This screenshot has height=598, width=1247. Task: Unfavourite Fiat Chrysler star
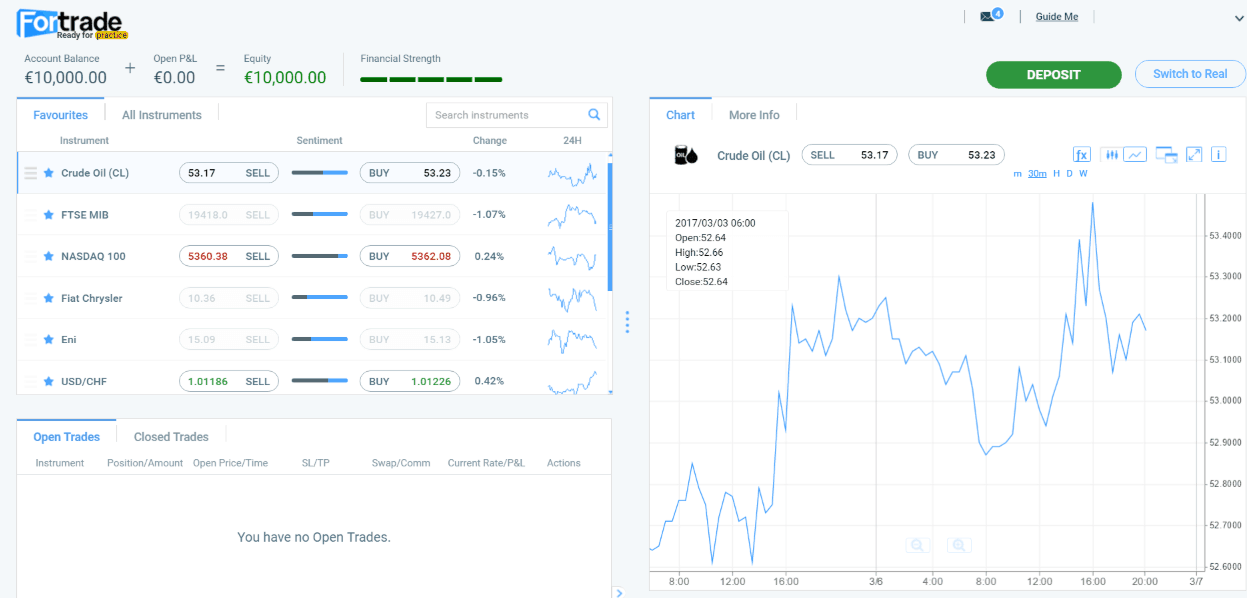point(48,298)
